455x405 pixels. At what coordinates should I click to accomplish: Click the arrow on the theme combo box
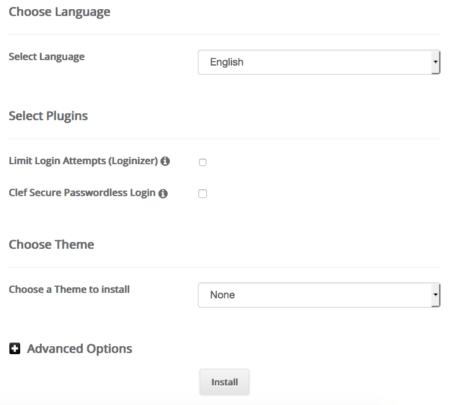pos(435,295)
